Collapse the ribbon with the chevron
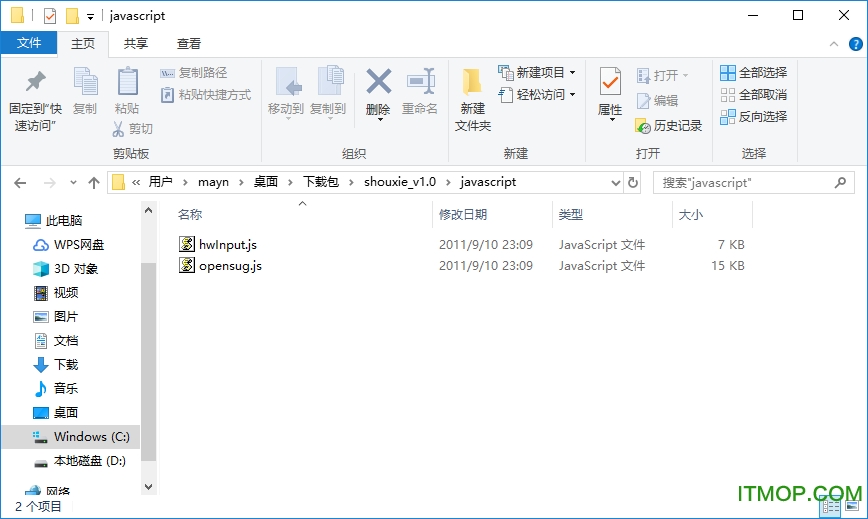The width and height of the screenshot is (868, 519). point(834,44)
